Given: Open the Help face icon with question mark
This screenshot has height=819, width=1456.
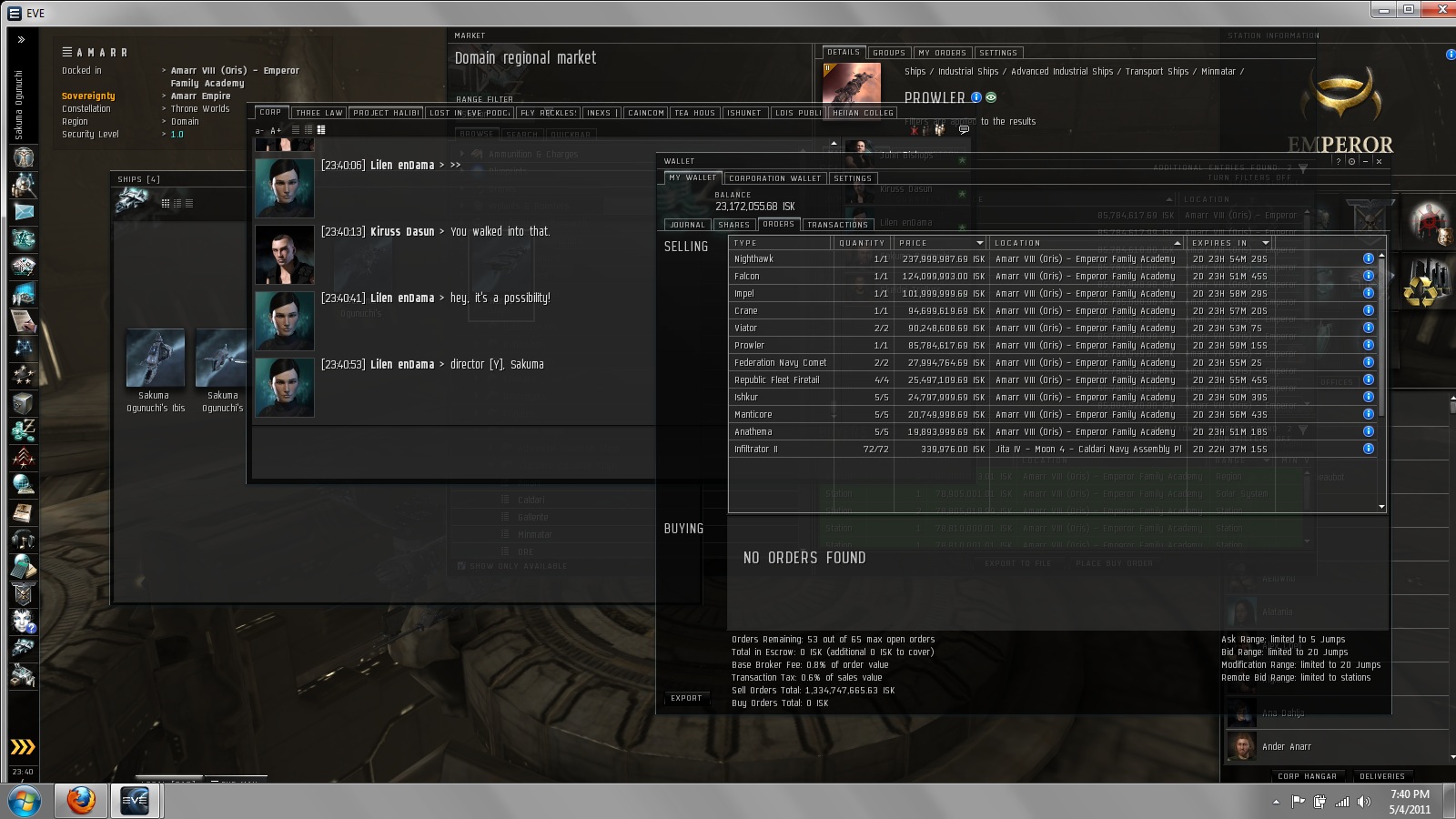Looking at the screenshot, I should (x=24, y=622).
